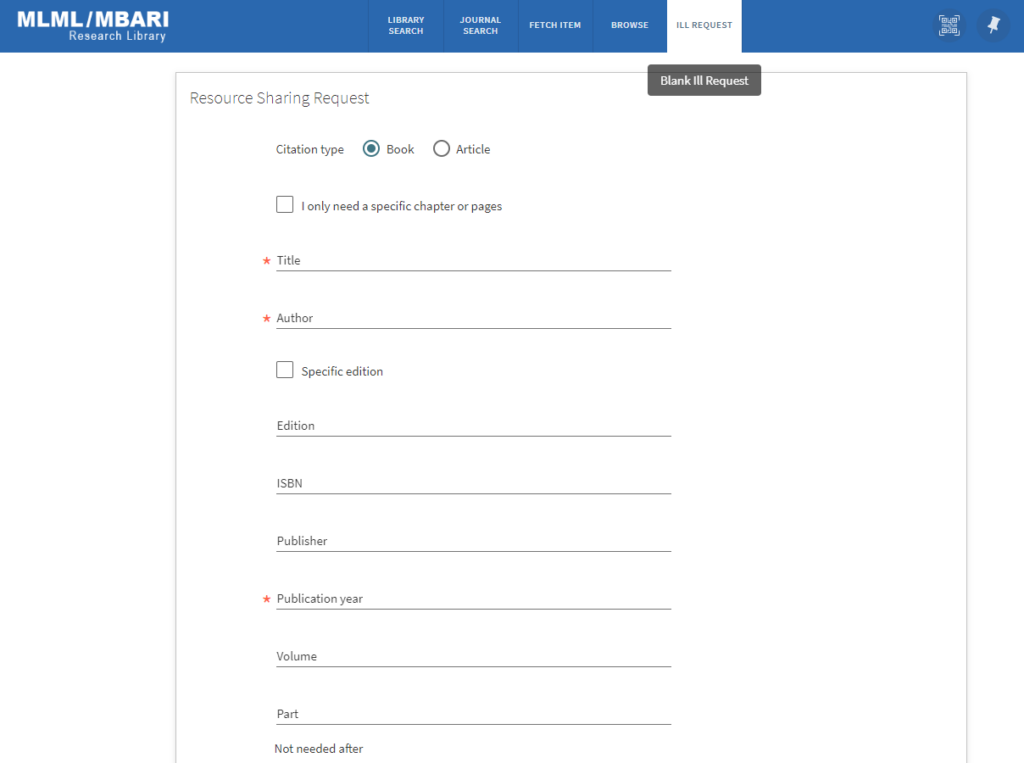Viewport: 1024px width, 763px height.
Task: Go to Journal Search
Action: click(480, 26)
